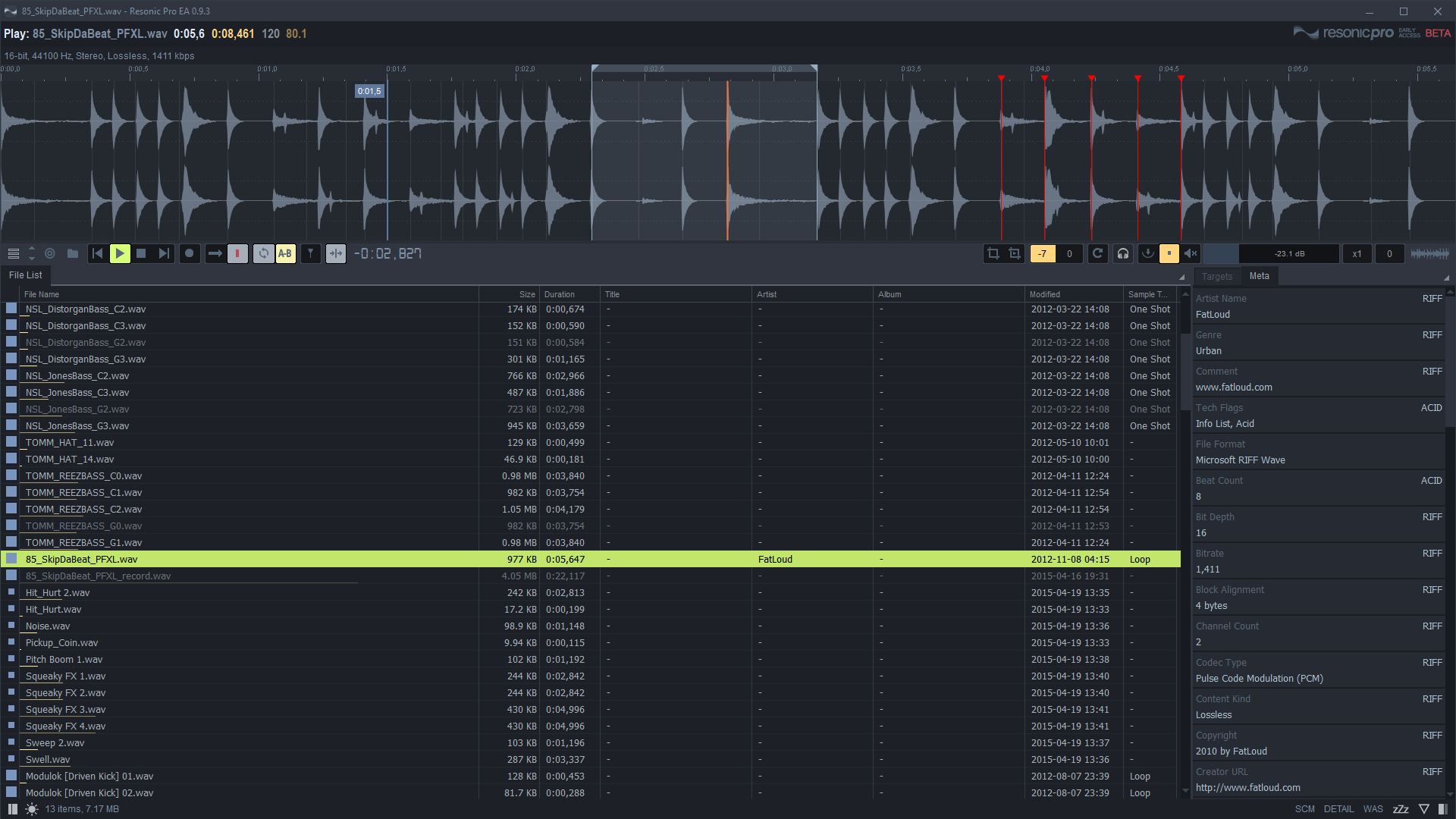Switch to the Targets tab in right panel
This screenshot has width=1456, height=819.
click(x=1218, y=275)
